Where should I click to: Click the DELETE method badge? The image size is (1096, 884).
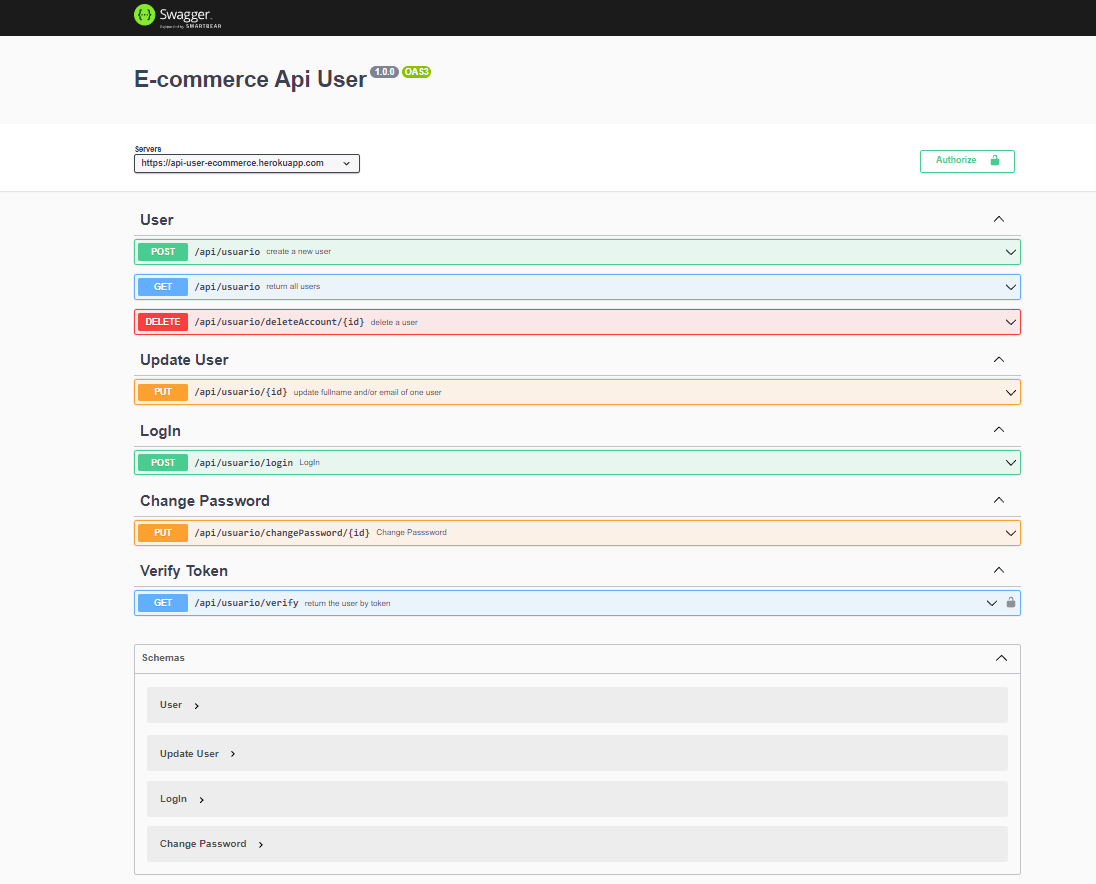pyautogui.click(x=163, y=321)
